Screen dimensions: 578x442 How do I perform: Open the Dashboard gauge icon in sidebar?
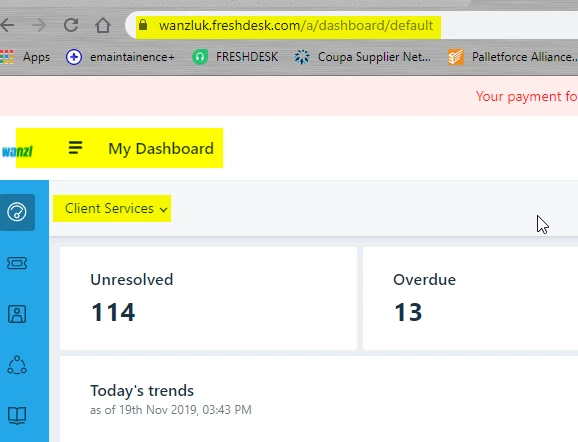[17, 212]
